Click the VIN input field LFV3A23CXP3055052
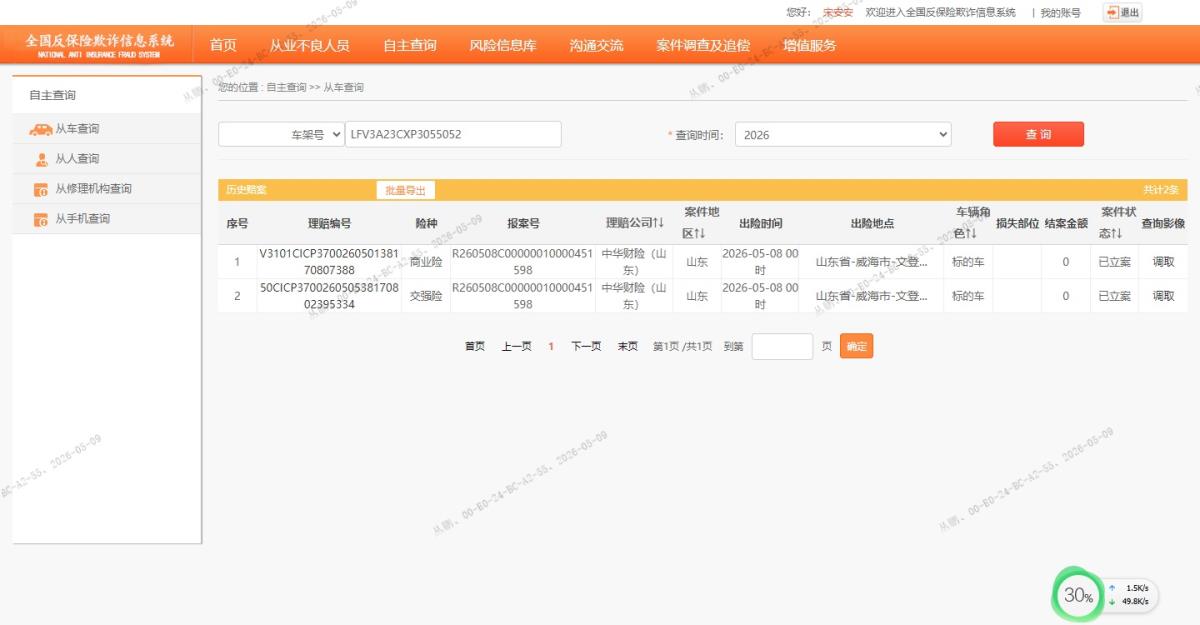The image size is (1200, 625). tap(453, 134)
